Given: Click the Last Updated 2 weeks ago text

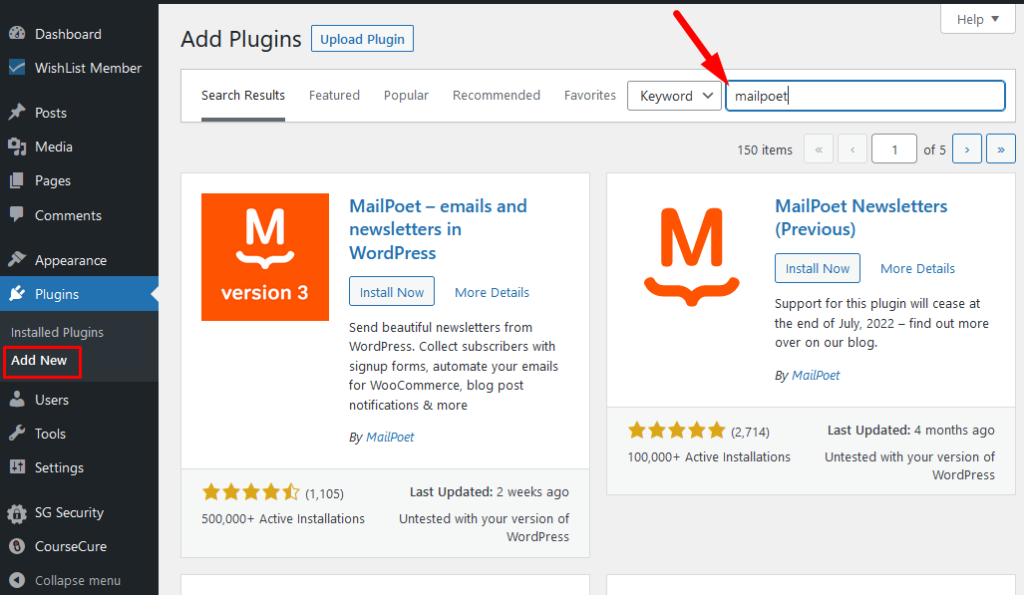Looking at the screenshot, I should tap(489, 492).
